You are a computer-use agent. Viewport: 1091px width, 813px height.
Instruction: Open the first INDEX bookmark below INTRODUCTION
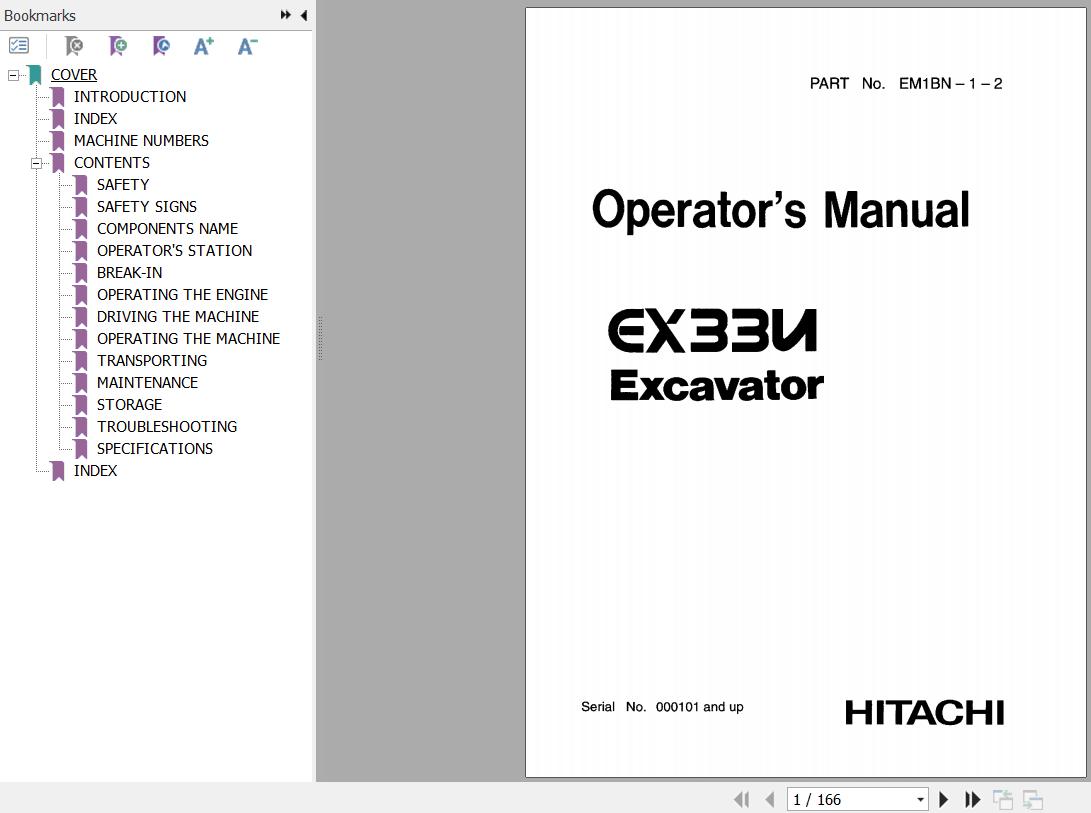tap(95, 119)
